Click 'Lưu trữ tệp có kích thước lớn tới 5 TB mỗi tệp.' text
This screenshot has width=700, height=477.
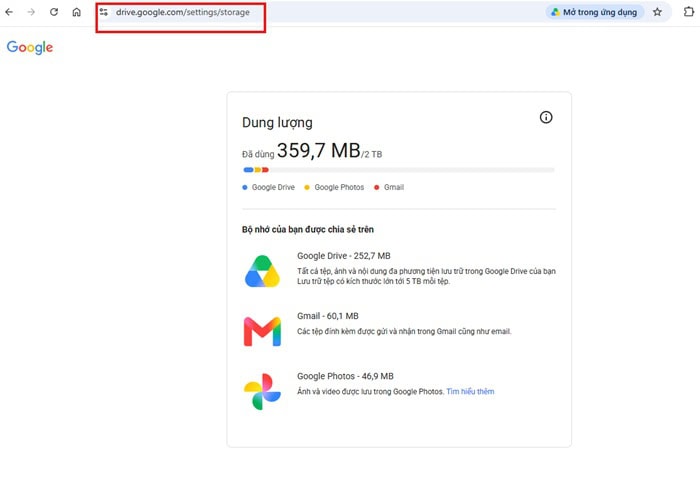pyautogui.click(x=374, y=281)
